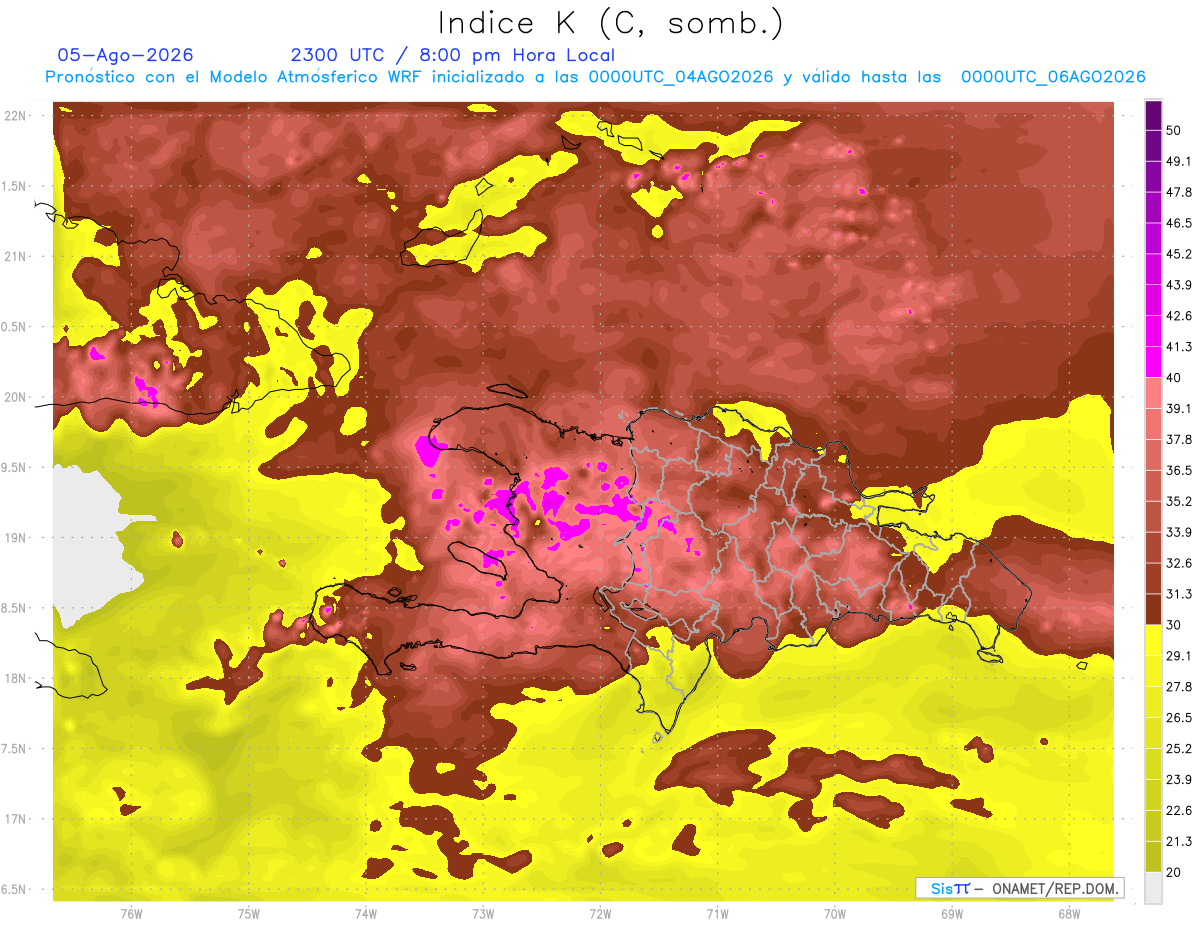The height and width of the screenshot is (927, 1200).
Task: Click the '22N' latitude axis label
Action: point(17,115)
